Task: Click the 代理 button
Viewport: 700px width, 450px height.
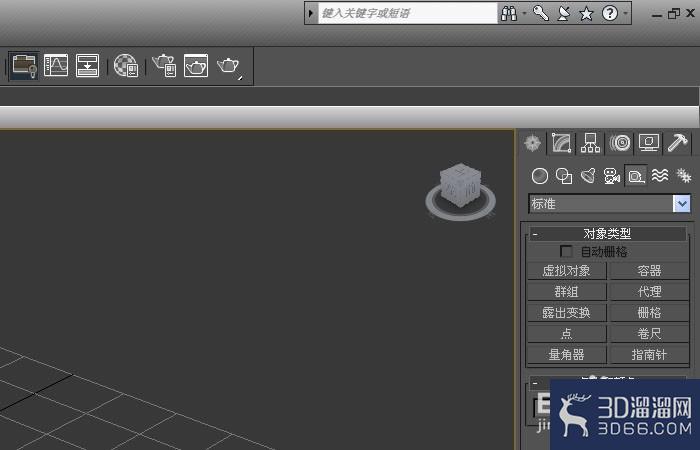Action: click(649, 292)
